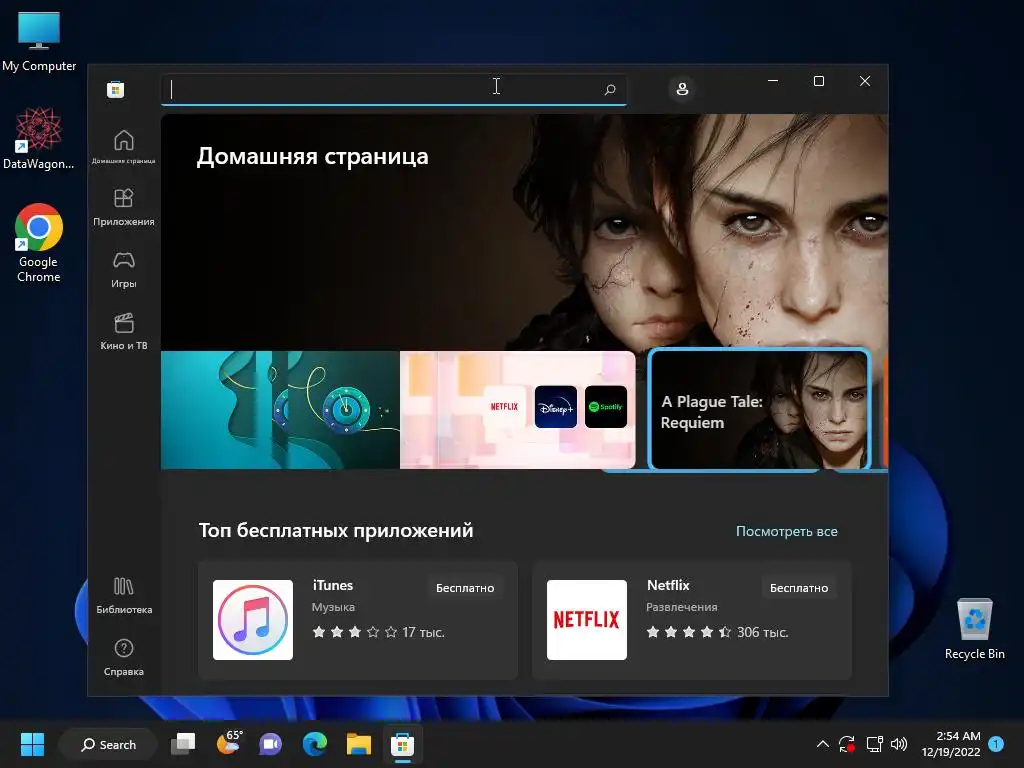
Task: Click the iTunes star rating 17 тыс.
Action: click(378, 632)
